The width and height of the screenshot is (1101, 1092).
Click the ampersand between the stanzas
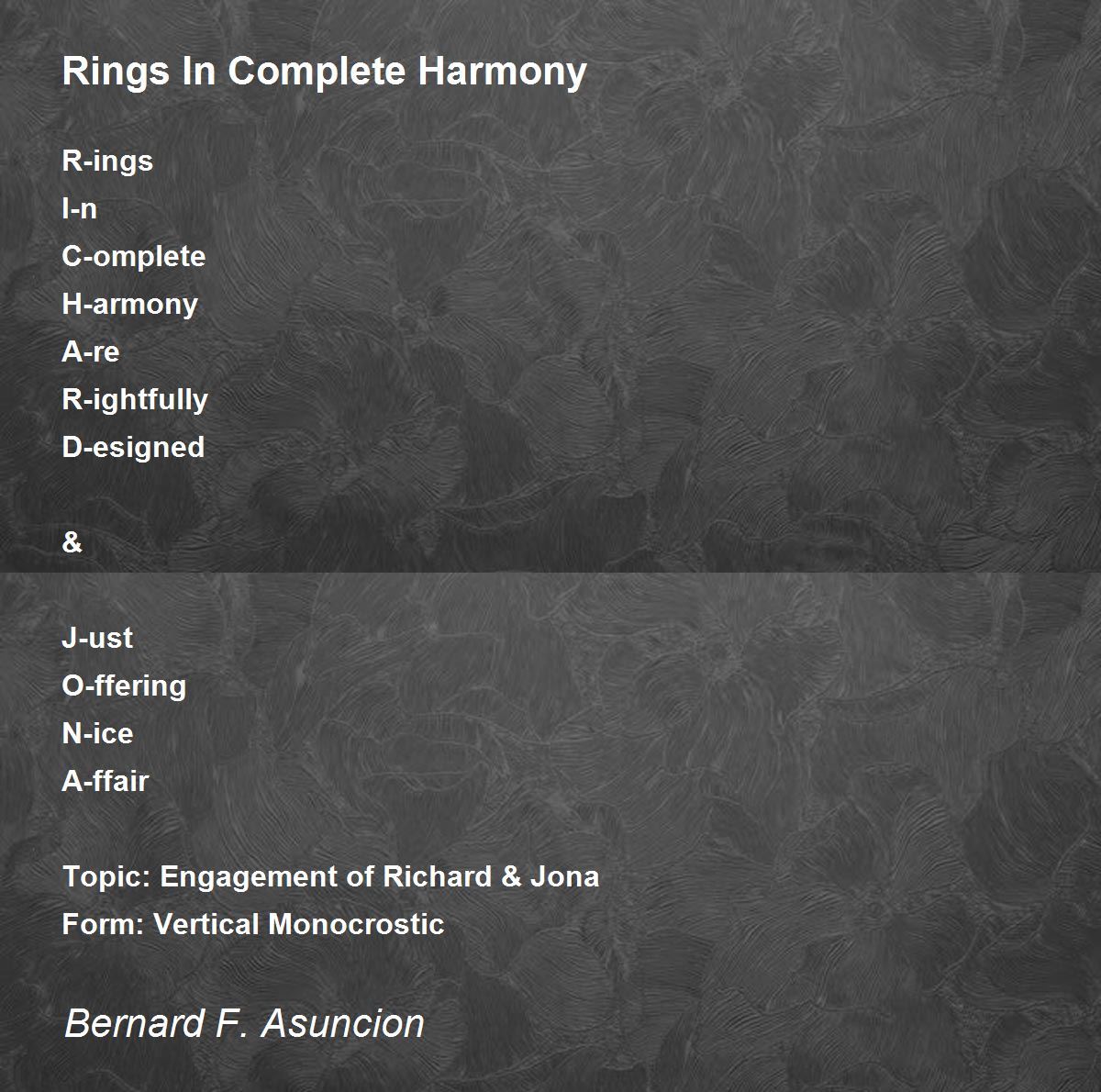[72, 542]
